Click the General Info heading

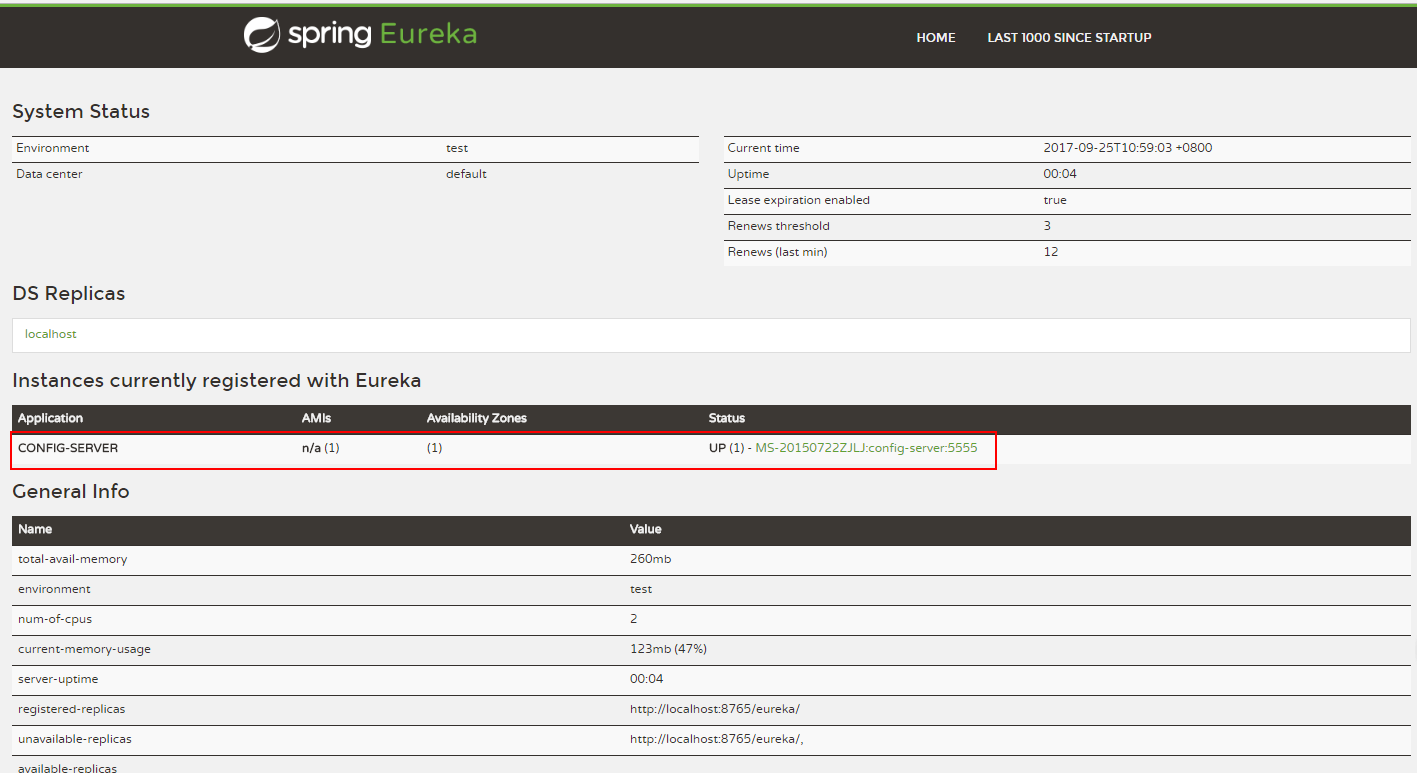pos(71,491)
